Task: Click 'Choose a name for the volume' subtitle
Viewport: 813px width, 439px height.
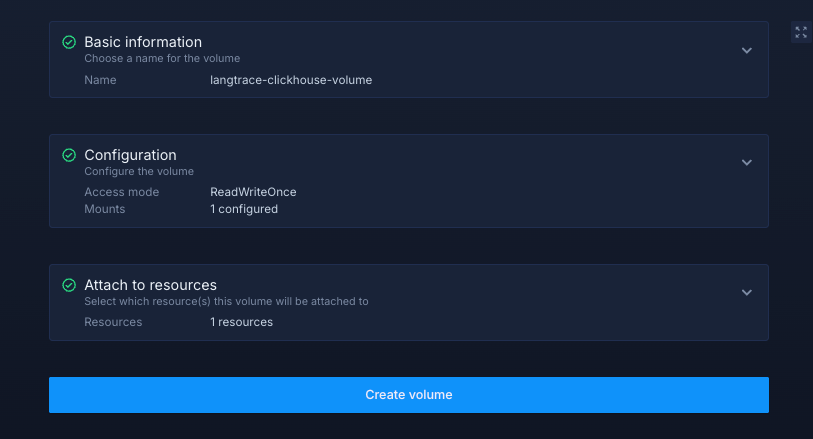Action: pyautogui.click(x=162, y=59)
